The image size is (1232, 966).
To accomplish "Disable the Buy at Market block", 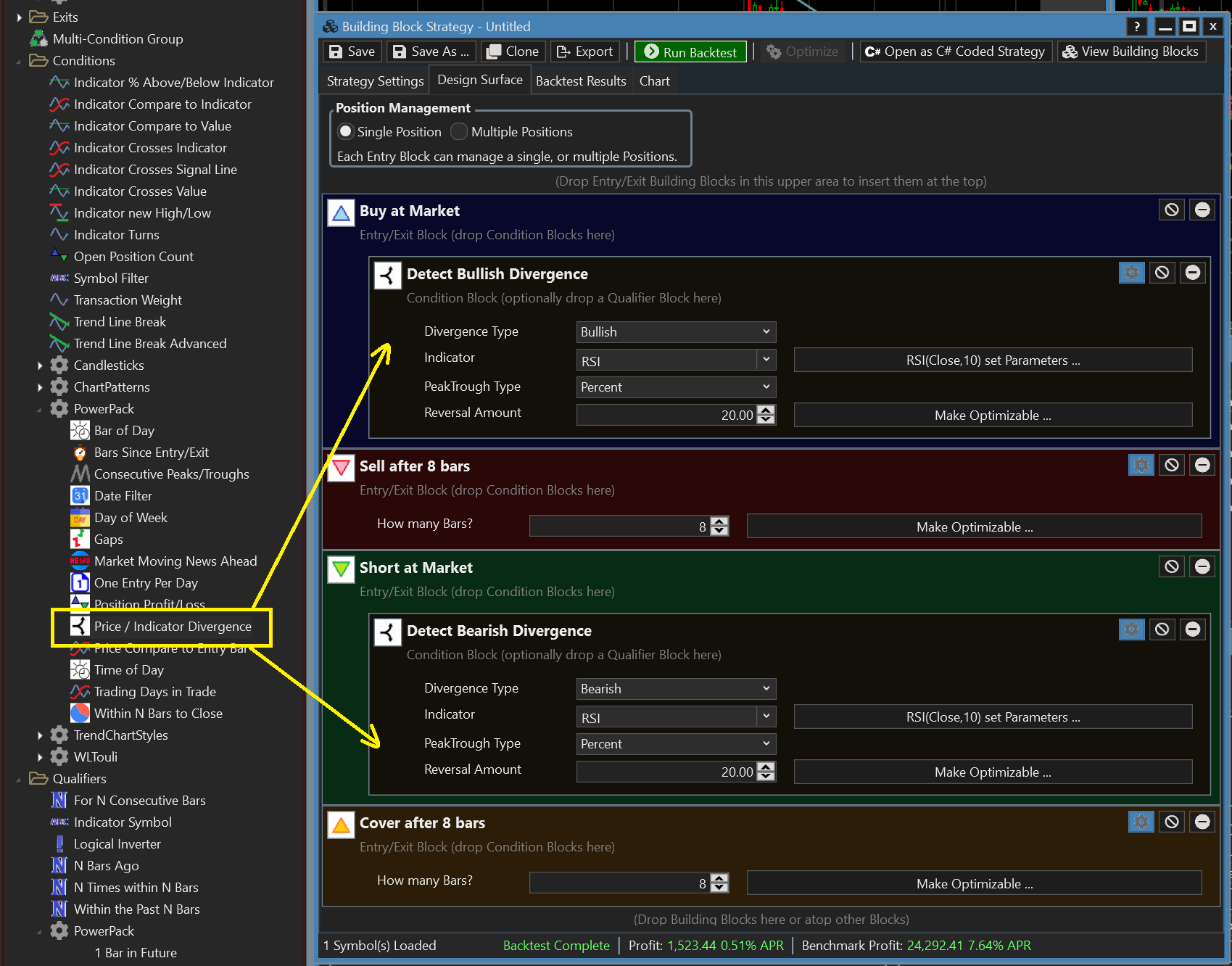I will pos(1171,210).
